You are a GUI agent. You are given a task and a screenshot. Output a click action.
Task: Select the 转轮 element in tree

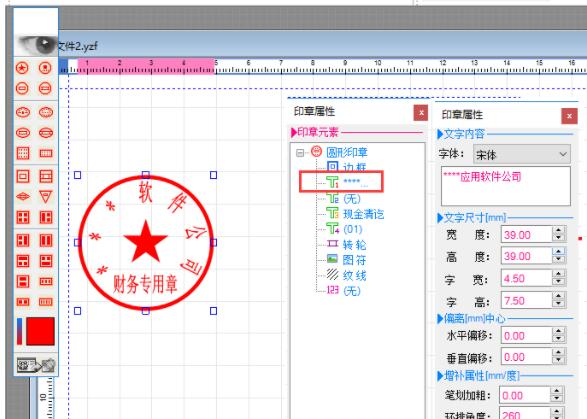346,245
